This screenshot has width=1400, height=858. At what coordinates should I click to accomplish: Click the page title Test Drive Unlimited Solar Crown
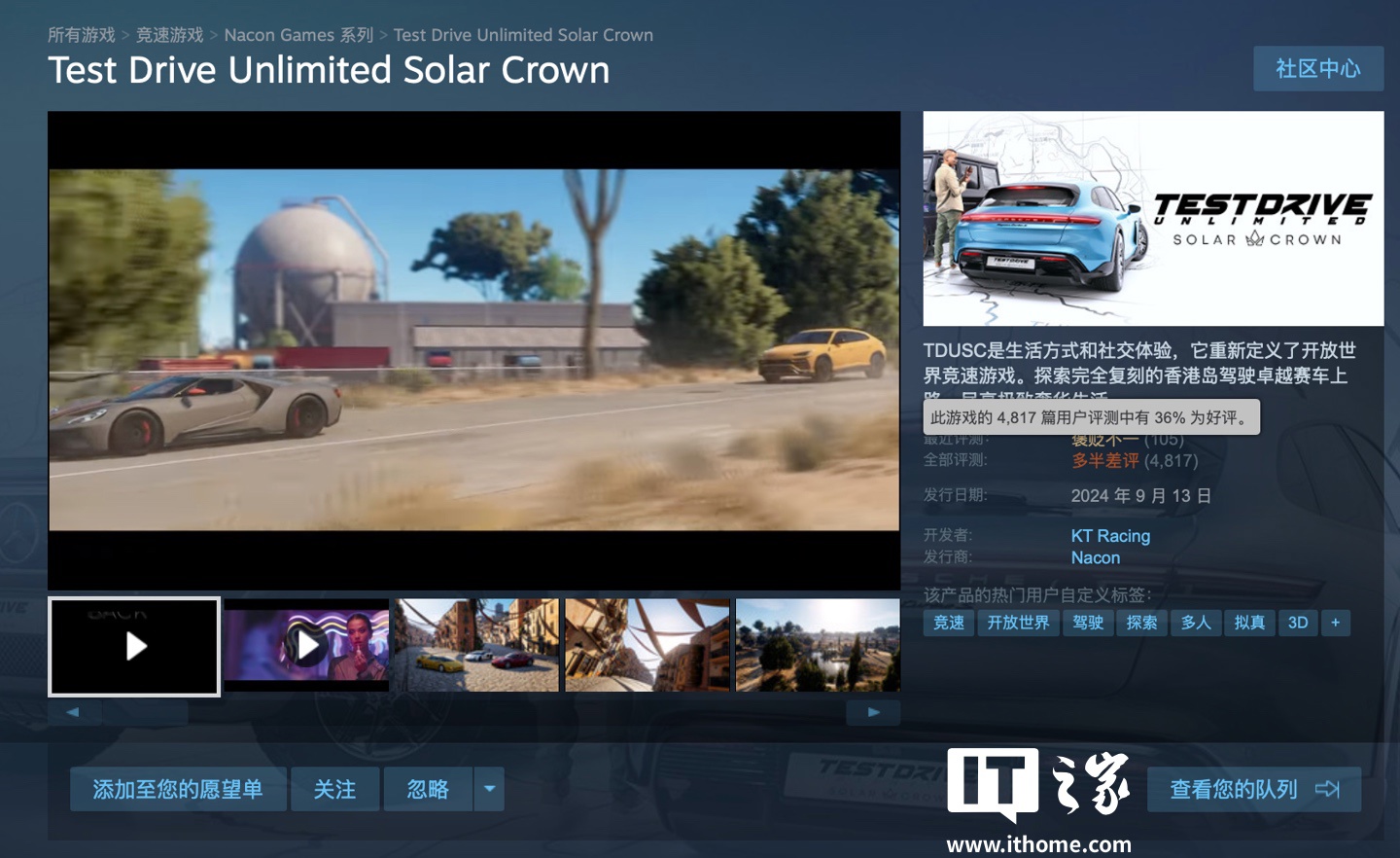tap(329, 70)
